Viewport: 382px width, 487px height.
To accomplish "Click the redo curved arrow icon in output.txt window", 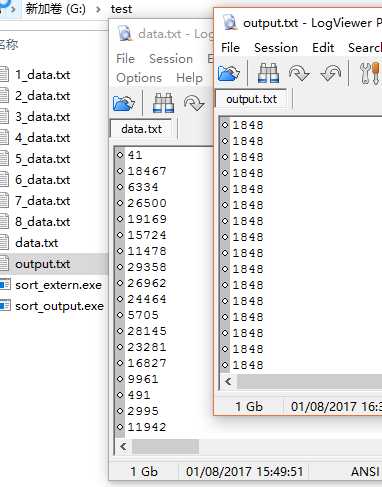I will point(299,73).
